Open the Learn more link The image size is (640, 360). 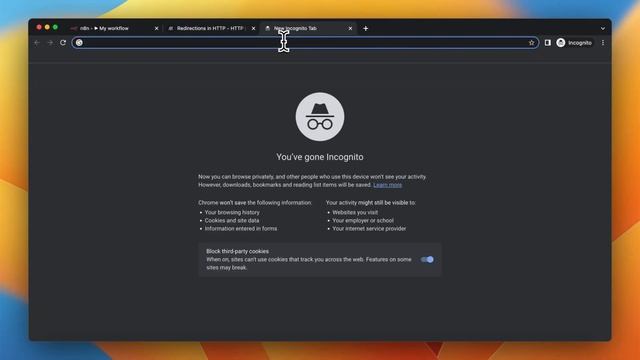click(387, 185)
